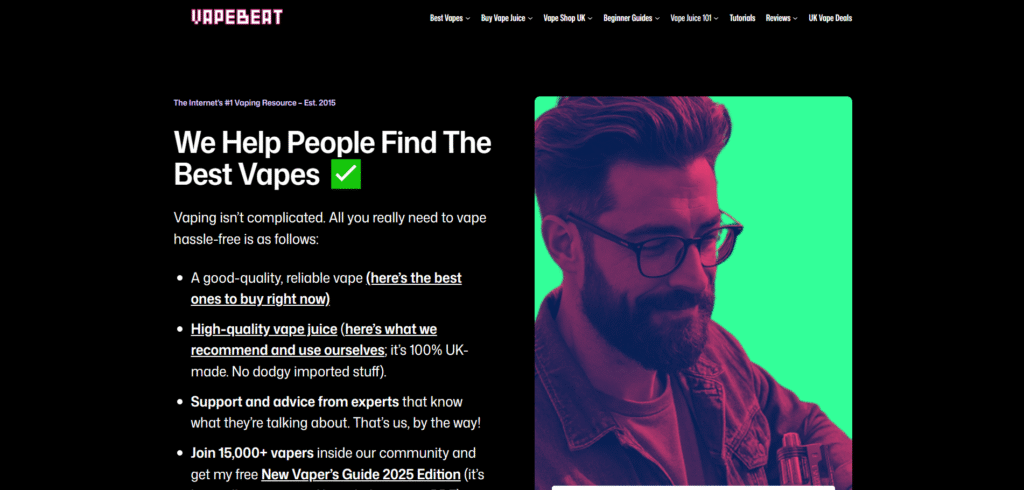The height and width of the screenshot is (490, 1024).
Task: Click the green checkmark emoji in headline
Action: click(x=346, y=175)
